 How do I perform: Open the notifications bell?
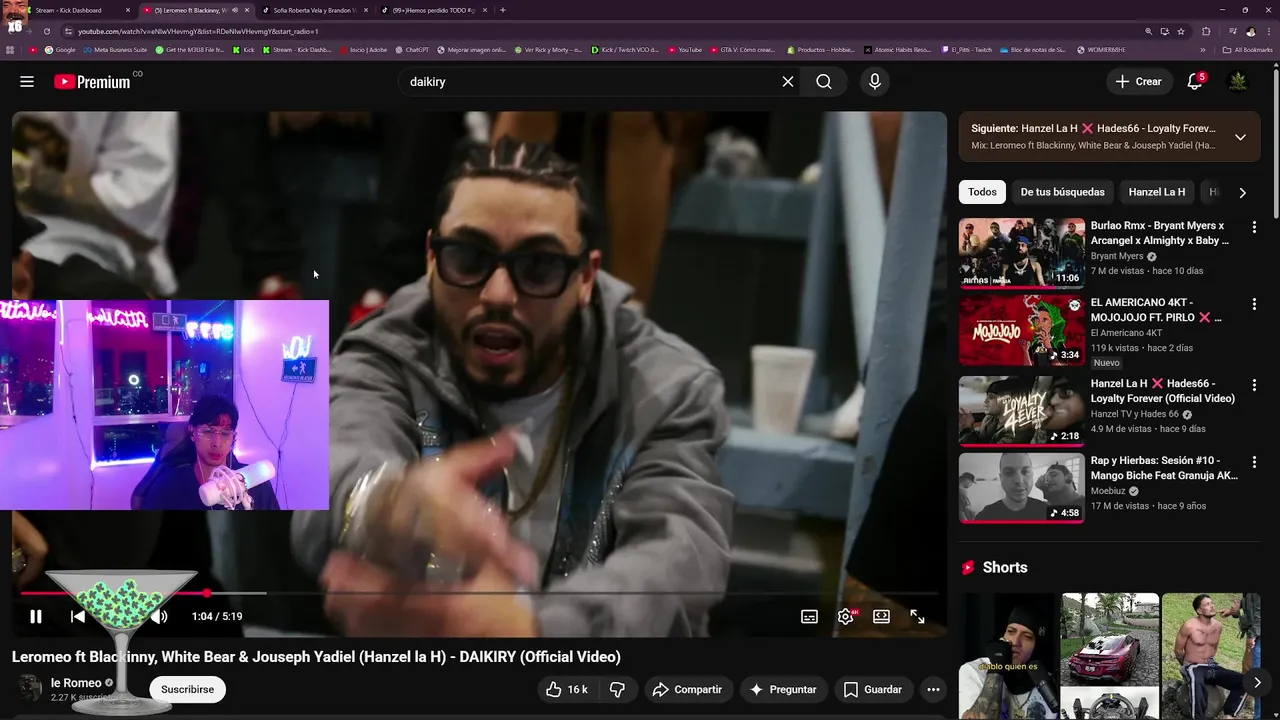click(x=1195, y=82)
